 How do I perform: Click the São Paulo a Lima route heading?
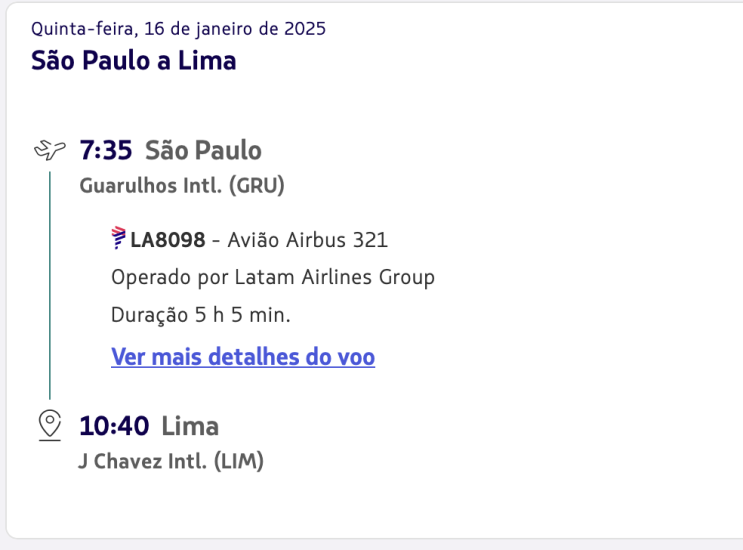point(134,60)
